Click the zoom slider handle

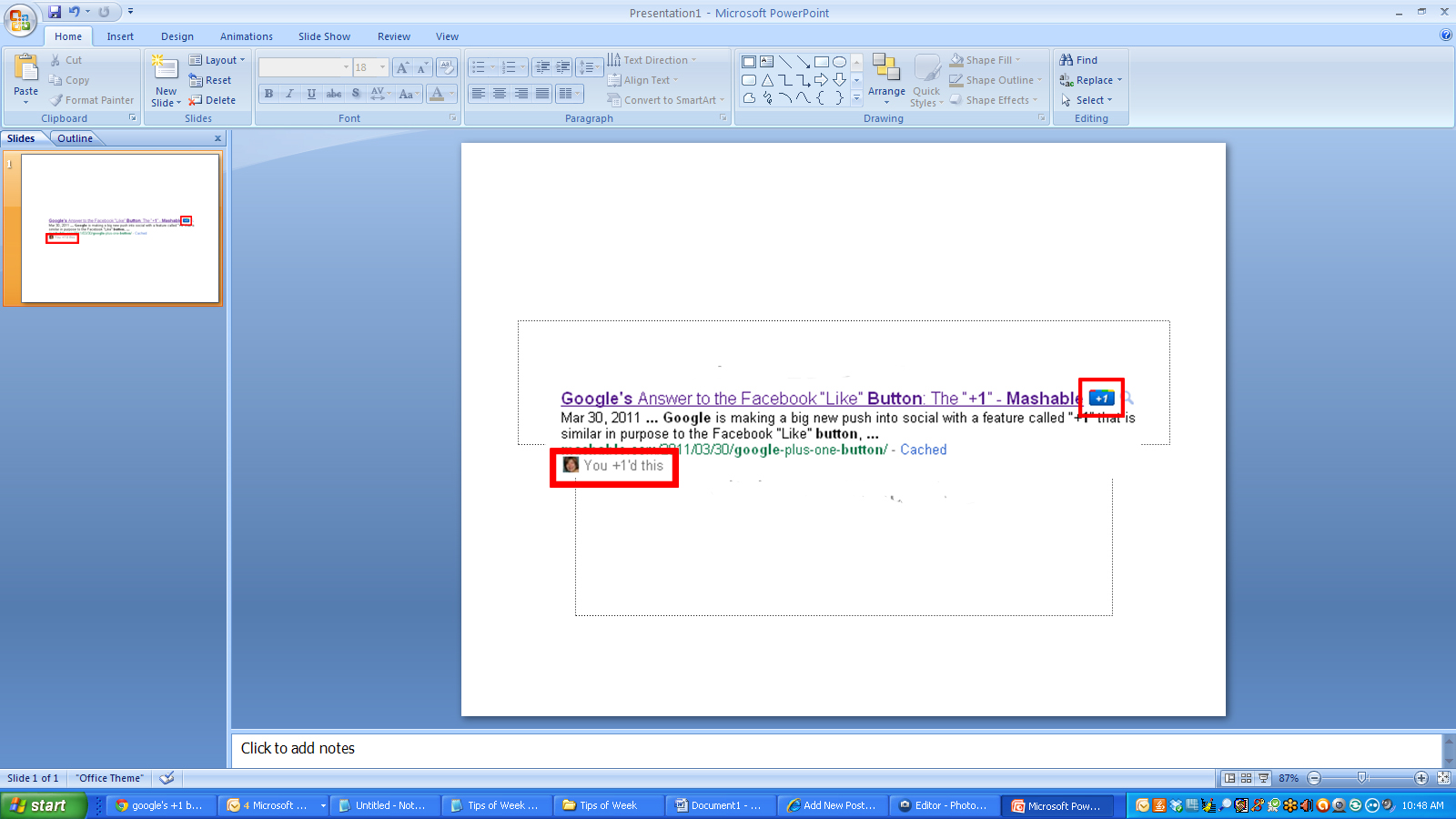[1361, 778]
